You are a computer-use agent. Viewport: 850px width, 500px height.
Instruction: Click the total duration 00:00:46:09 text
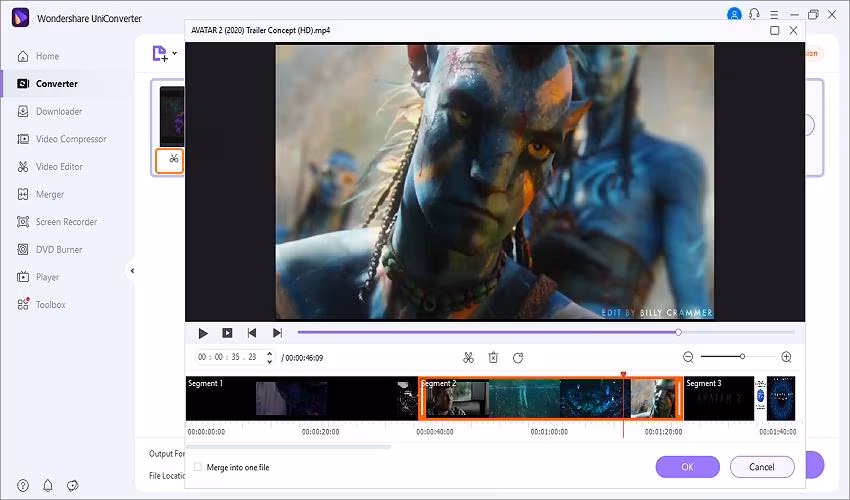302,358
